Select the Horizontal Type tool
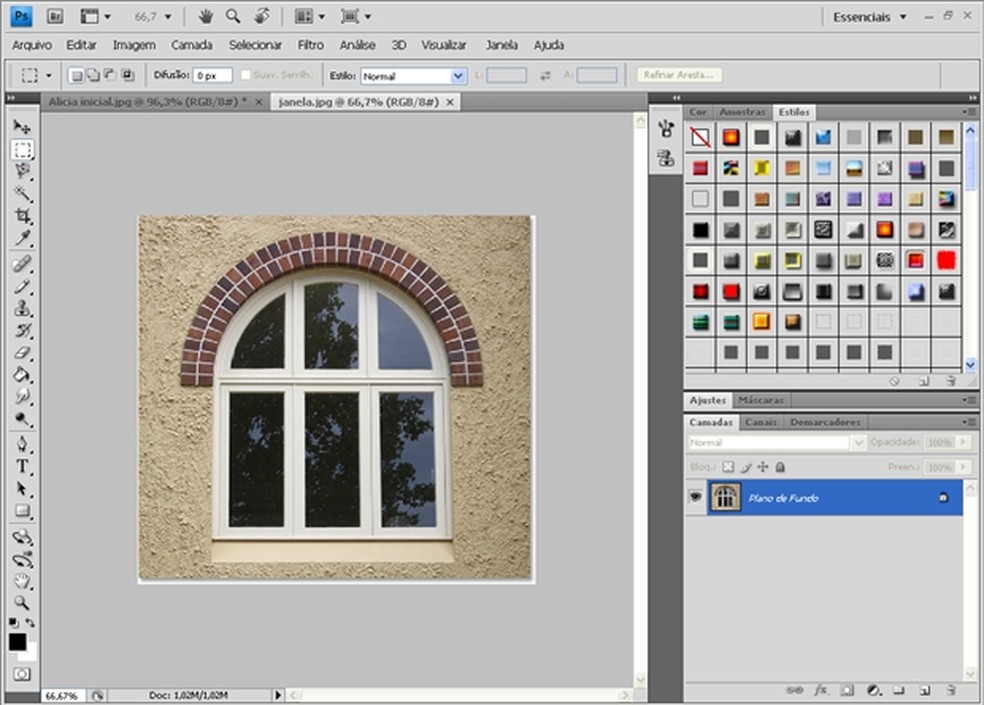This screenshot has height=705, width=984. 22,467
